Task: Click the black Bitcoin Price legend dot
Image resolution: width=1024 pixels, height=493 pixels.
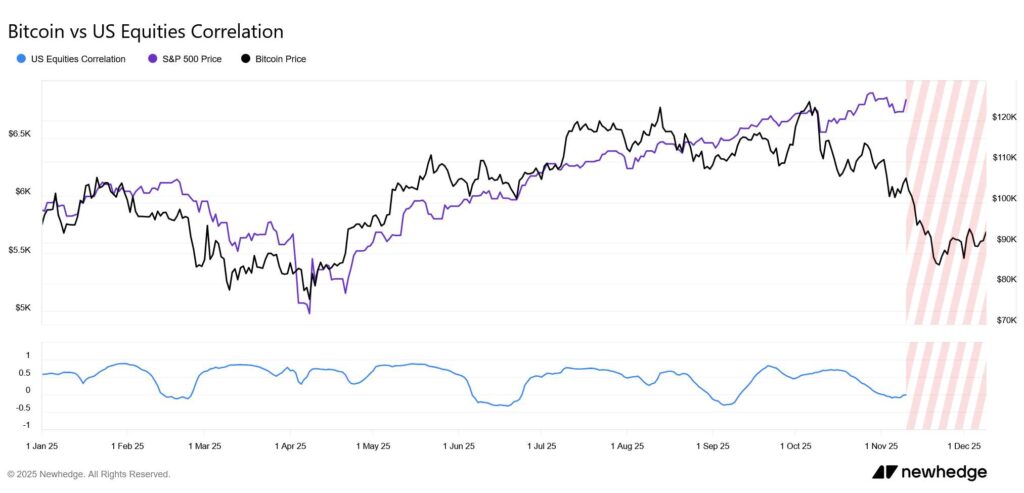Action: coord(245,59)
